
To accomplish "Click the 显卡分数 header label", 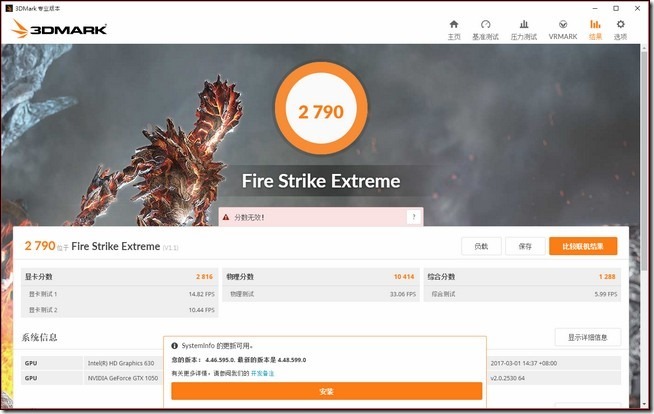I will pyautogui.click(x=38, y=277).
